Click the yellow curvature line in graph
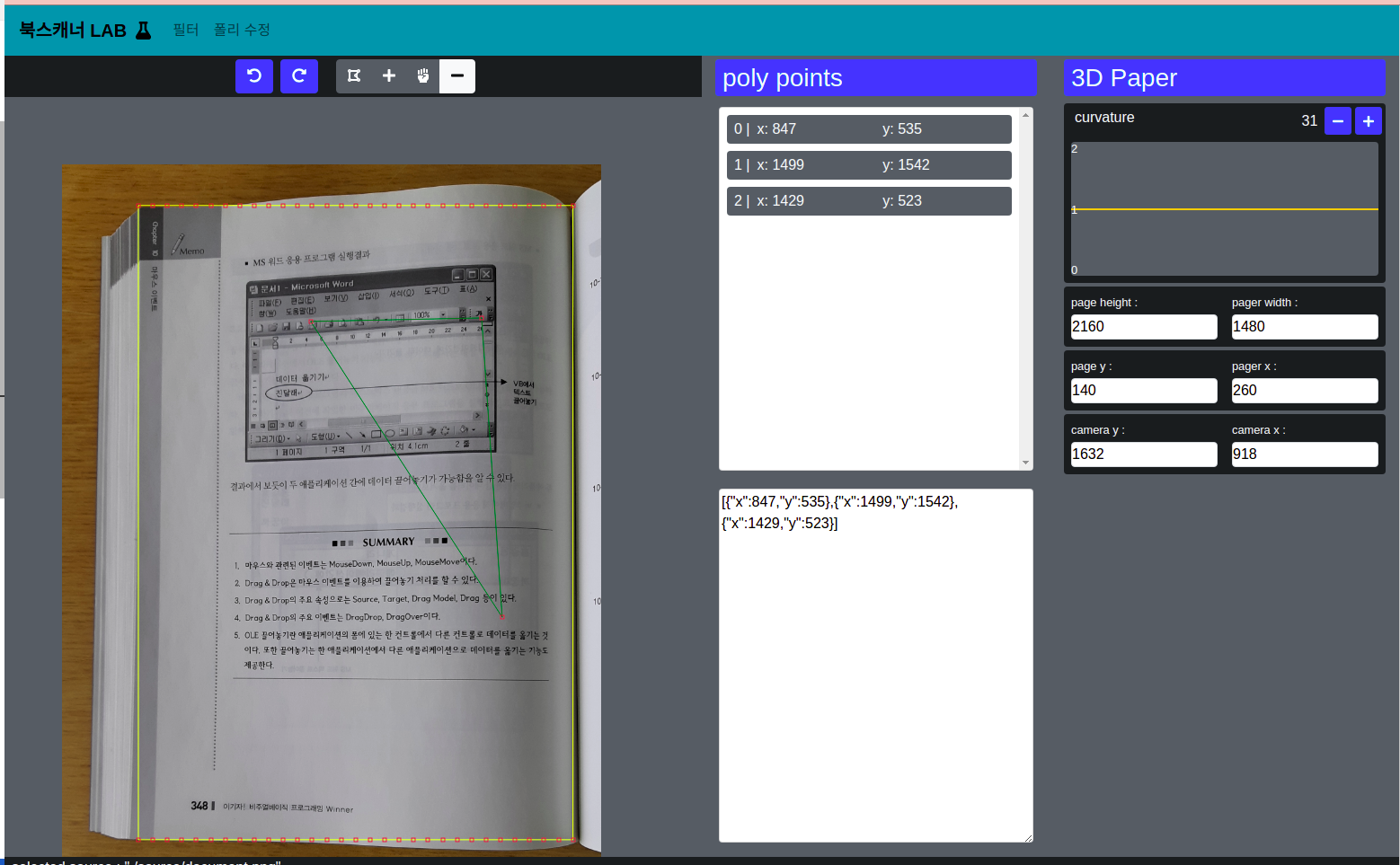The width and height of the screenshot is (1400, 865). click(x=1225, y=209)
